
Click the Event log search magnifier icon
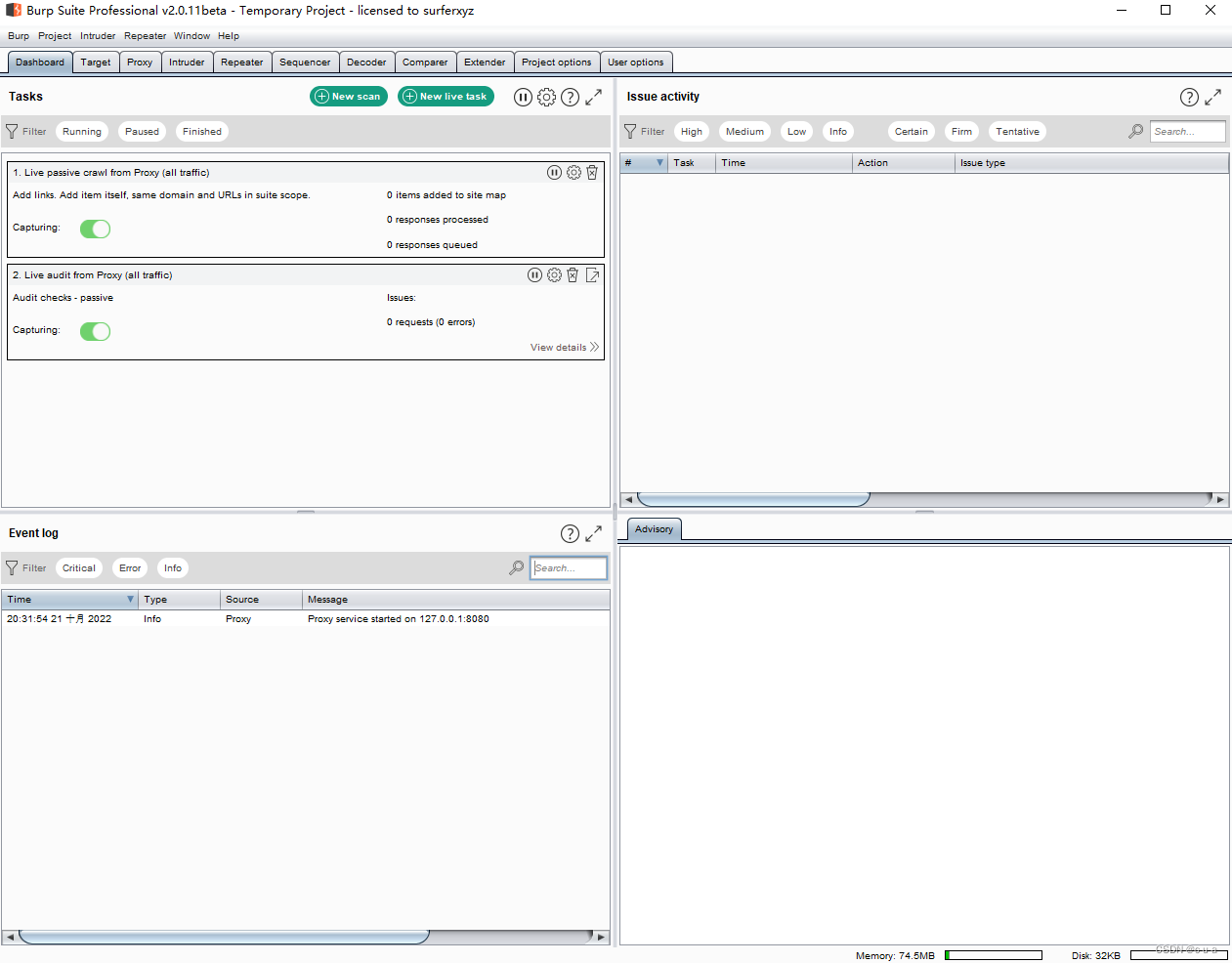tap(516, 567)
